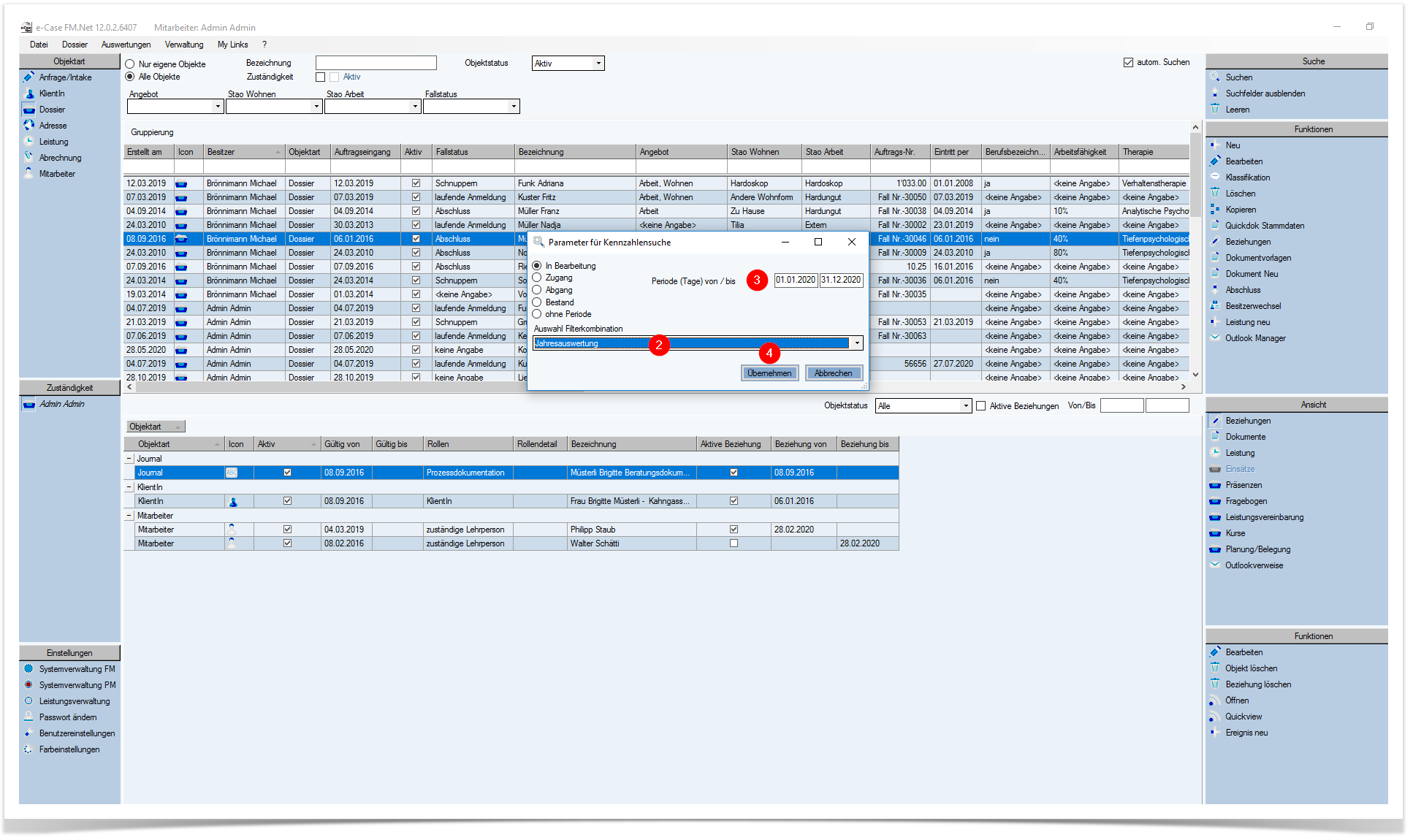Click 'Leistungsvereinbarung' in Ansicht panel

click(x=1264, y=517)
